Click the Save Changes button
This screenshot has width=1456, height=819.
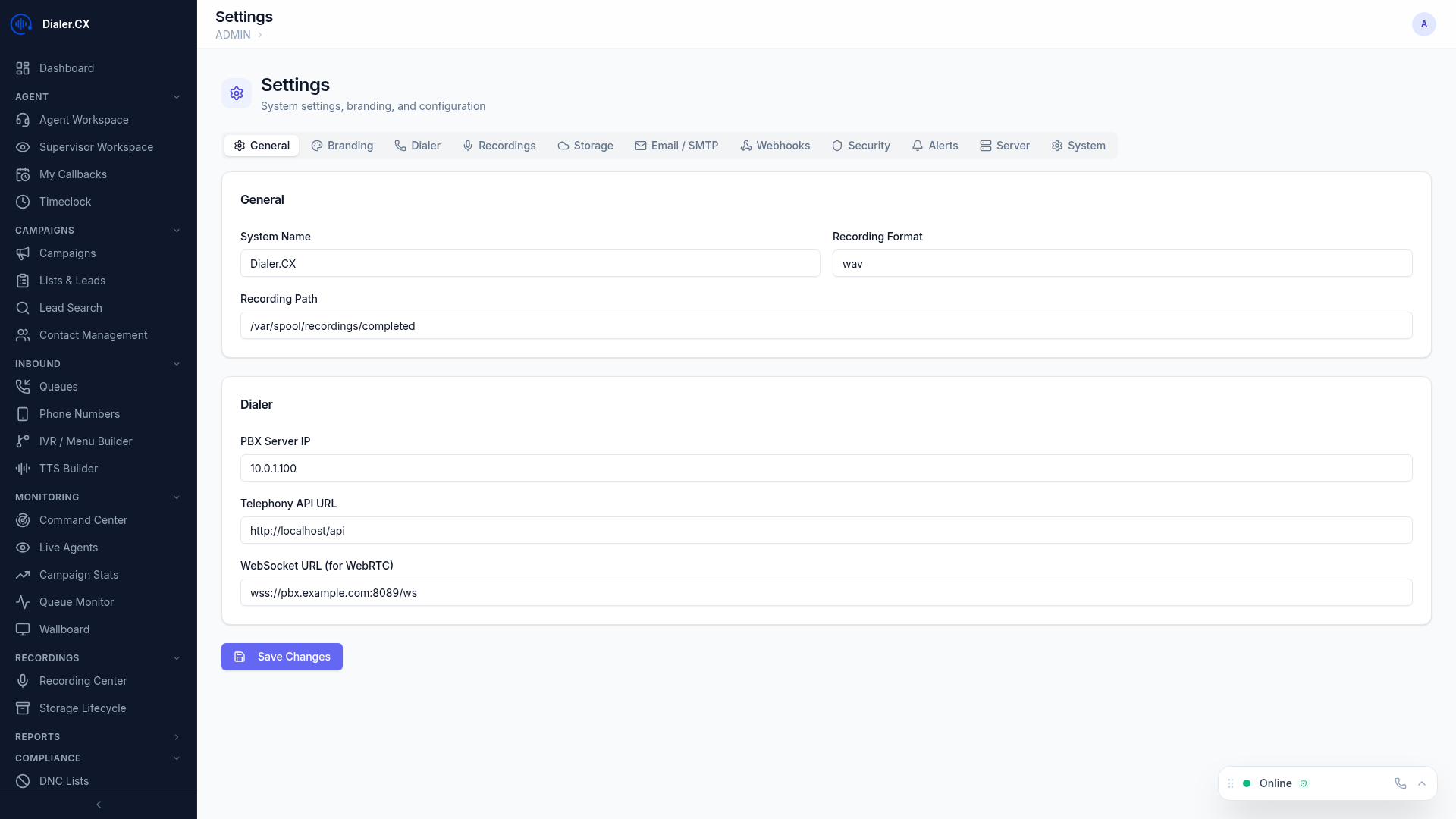point(281,657)
